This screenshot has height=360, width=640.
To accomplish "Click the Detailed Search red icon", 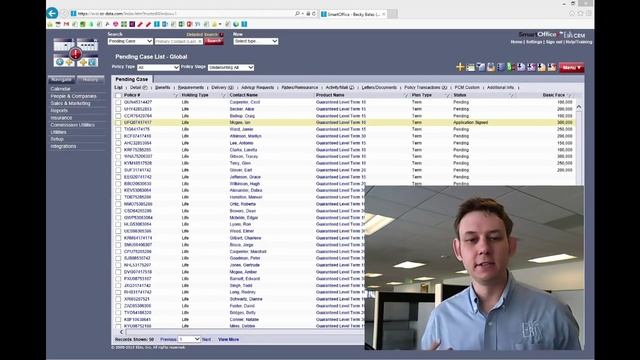I will [221, 35].
